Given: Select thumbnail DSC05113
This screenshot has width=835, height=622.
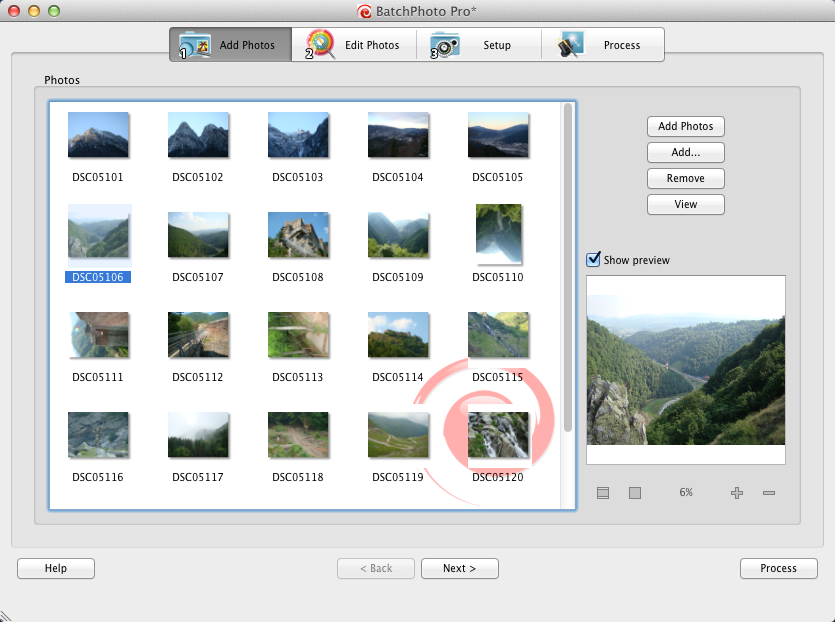Looking at the screenshot, I should [298, 335].
